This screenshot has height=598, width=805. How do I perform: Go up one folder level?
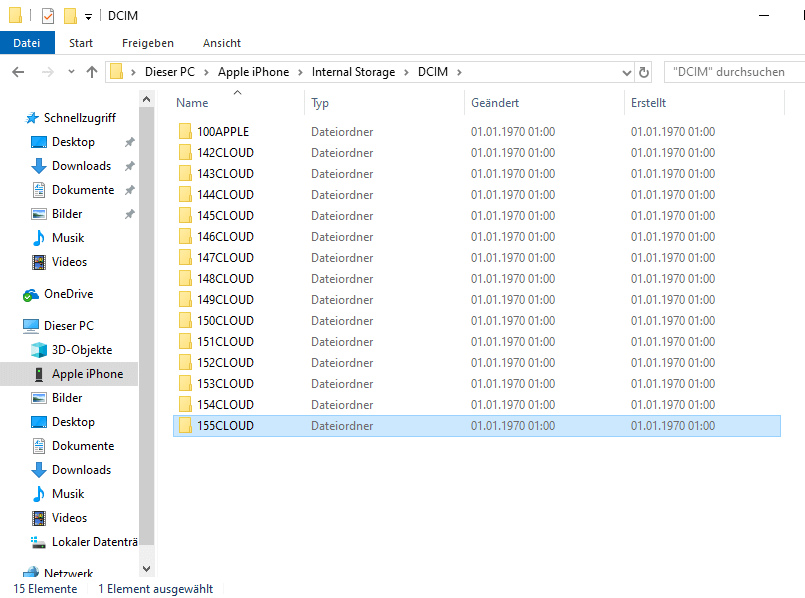click(92, 72)
